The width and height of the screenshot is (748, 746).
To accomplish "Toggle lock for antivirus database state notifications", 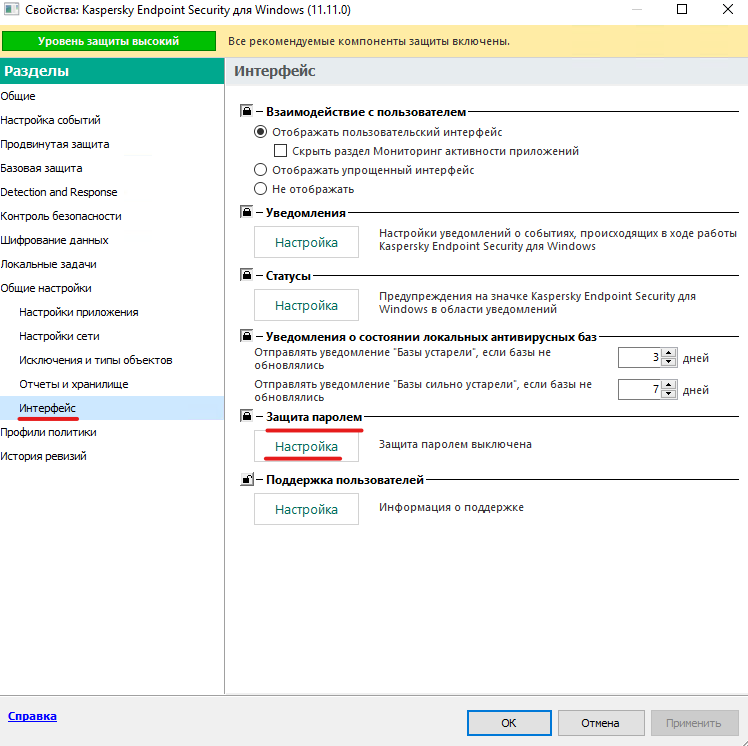I will [x=246, y=336].
